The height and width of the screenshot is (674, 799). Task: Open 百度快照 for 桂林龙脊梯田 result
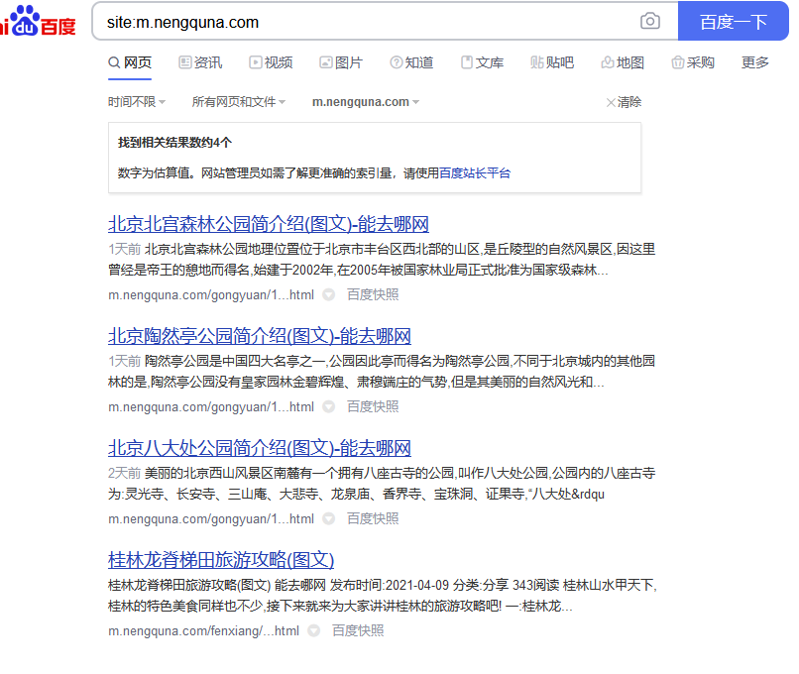(x=358, y=631)
